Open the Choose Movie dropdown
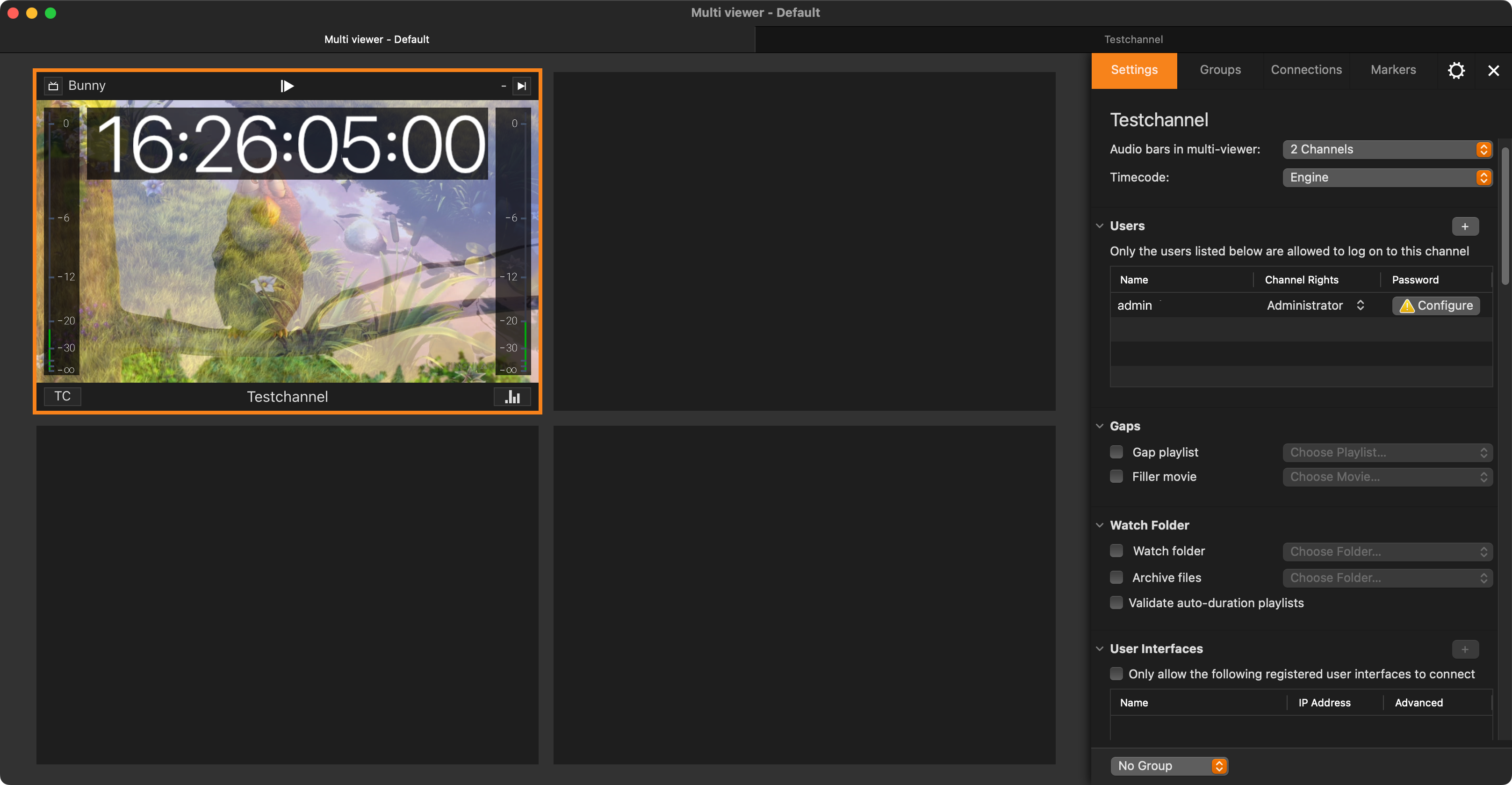Image resolution: width=1512 pixels, height=785 pixels. [1387, 477]
